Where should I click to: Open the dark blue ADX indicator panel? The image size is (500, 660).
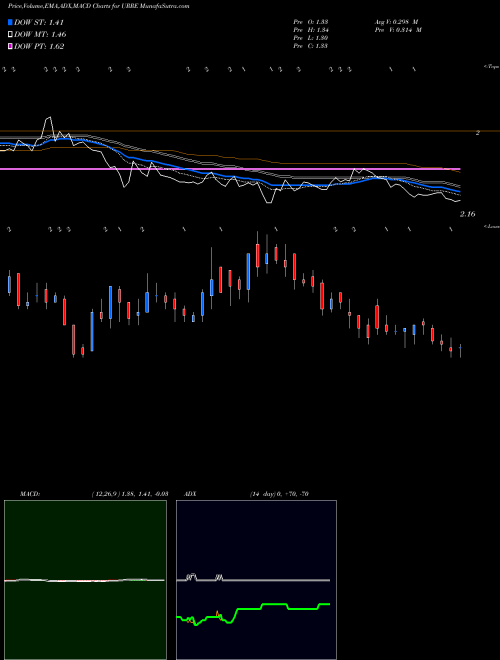click(x=256, y=580)
